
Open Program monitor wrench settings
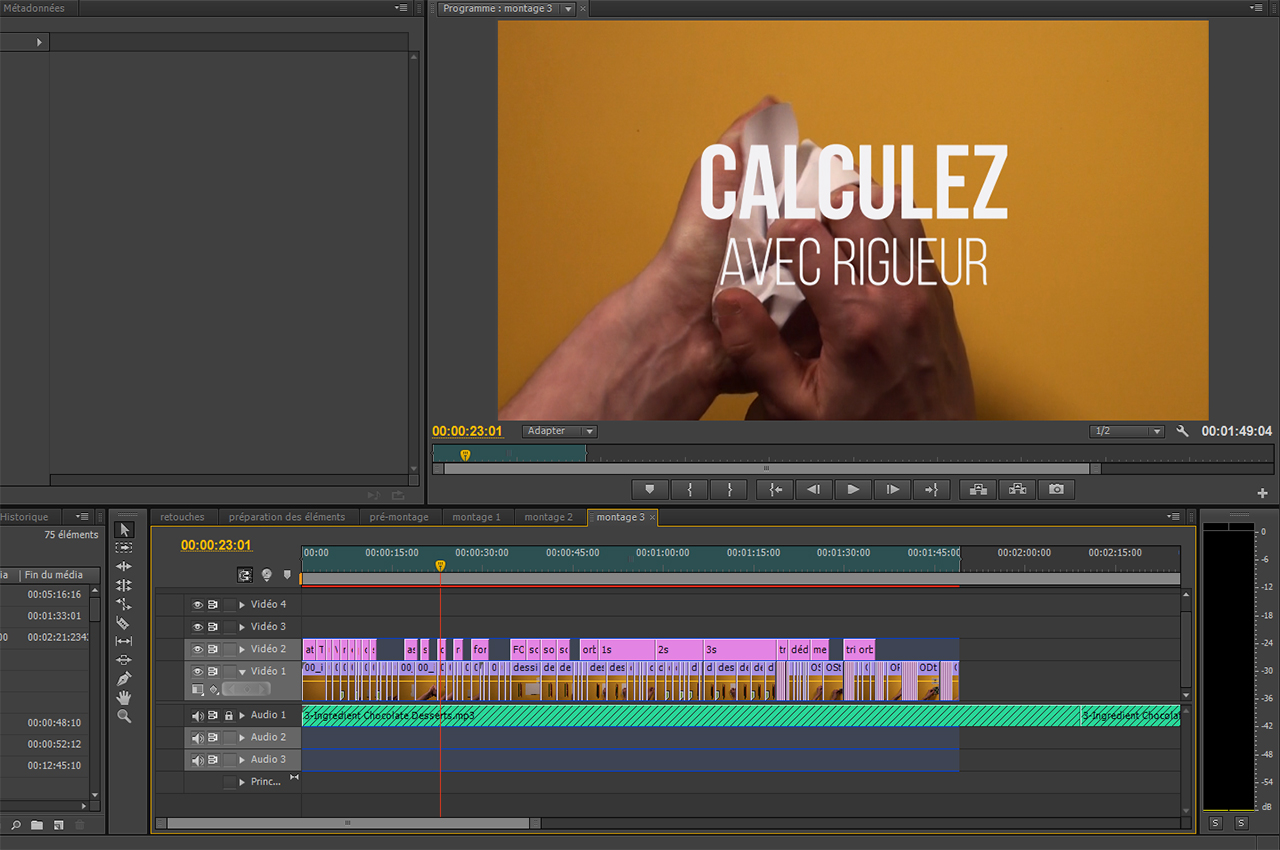(x=1182, y=431)
